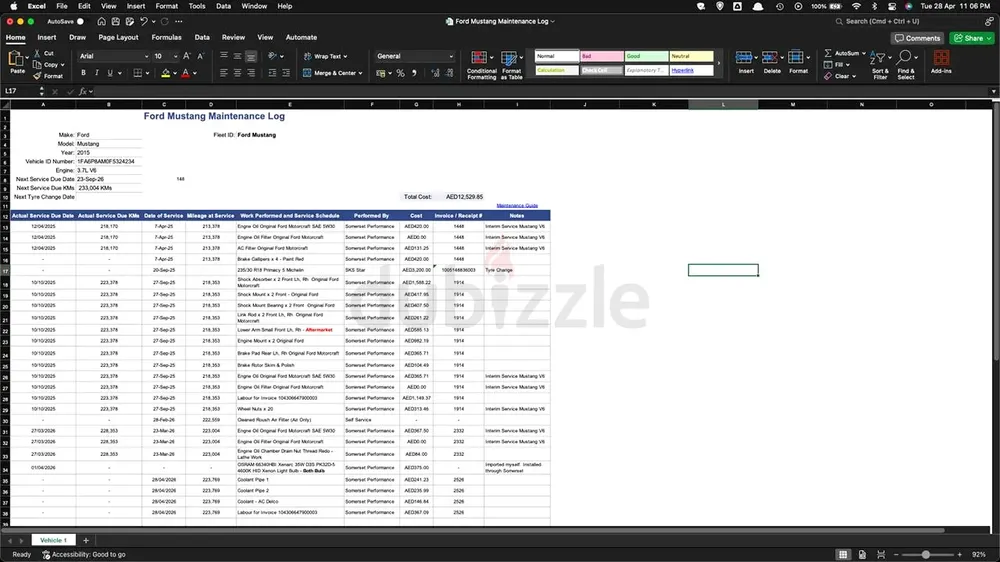The height and width of the screenshot is (562, 1000).
Task: Click the Home icon in title bar
Action: [101, 21]
